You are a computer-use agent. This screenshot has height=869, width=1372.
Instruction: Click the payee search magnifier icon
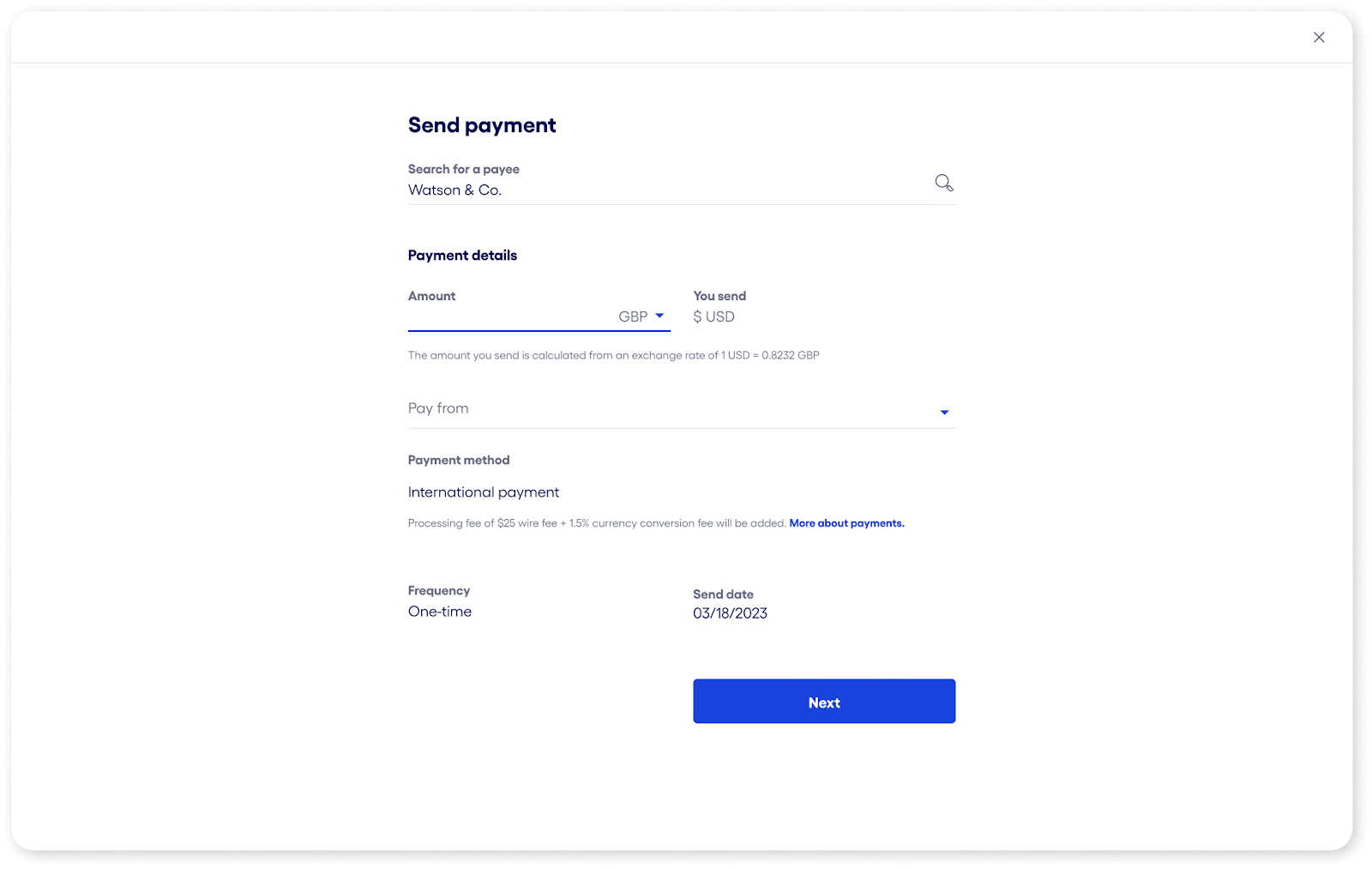tap(944, 182)
